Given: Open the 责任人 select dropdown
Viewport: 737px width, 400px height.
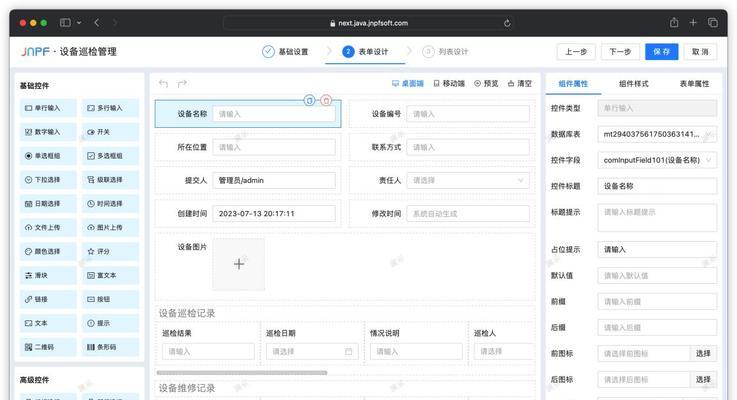Looking at the screenshot, I should [x=468, y=180].
